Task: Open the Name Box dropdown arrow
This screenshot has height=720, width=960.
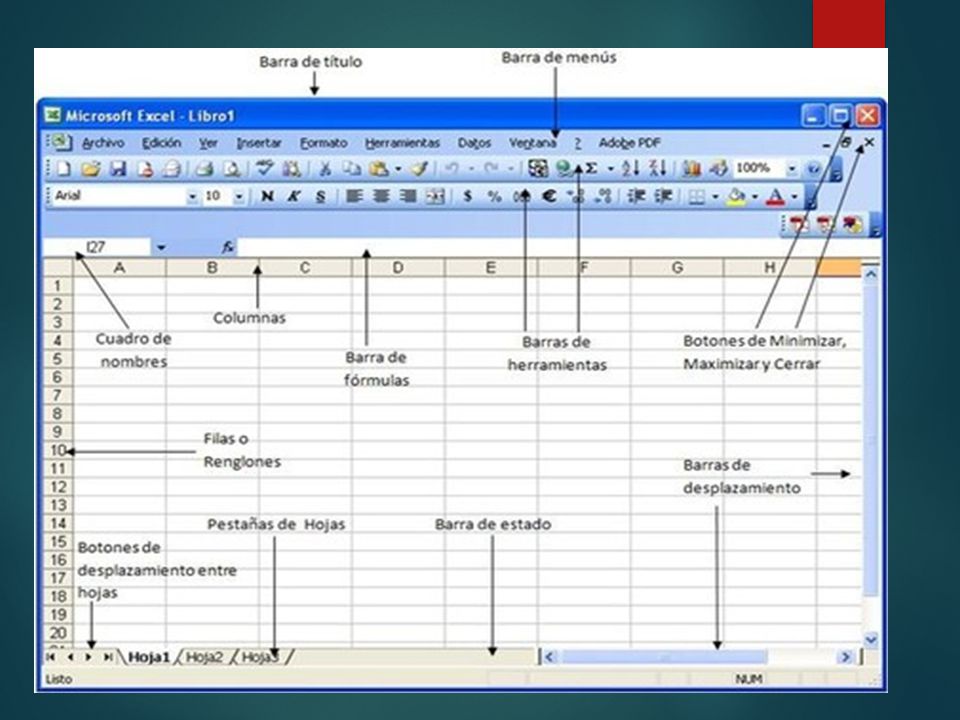Action: pyautogui.click(x=160, y=247)
